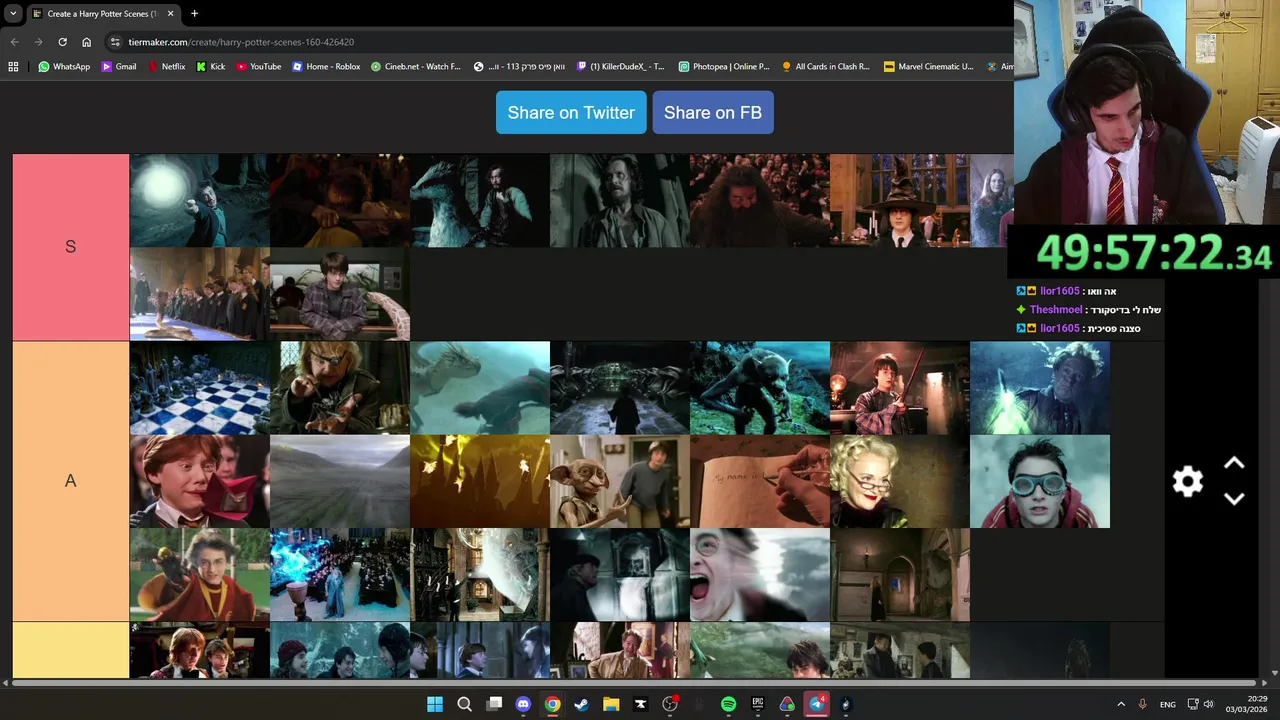The width and height of the screenshot is (1280, 720).
Task: Open Steam from the taskbar
Action: coord(581,704)
